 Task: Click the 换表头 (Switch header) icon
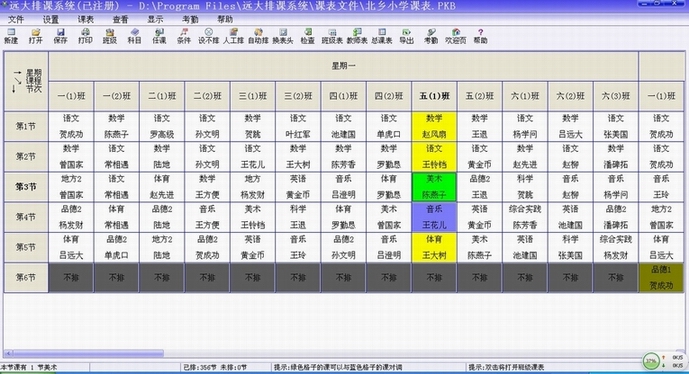pyautogui.click(x=283, y=36)
